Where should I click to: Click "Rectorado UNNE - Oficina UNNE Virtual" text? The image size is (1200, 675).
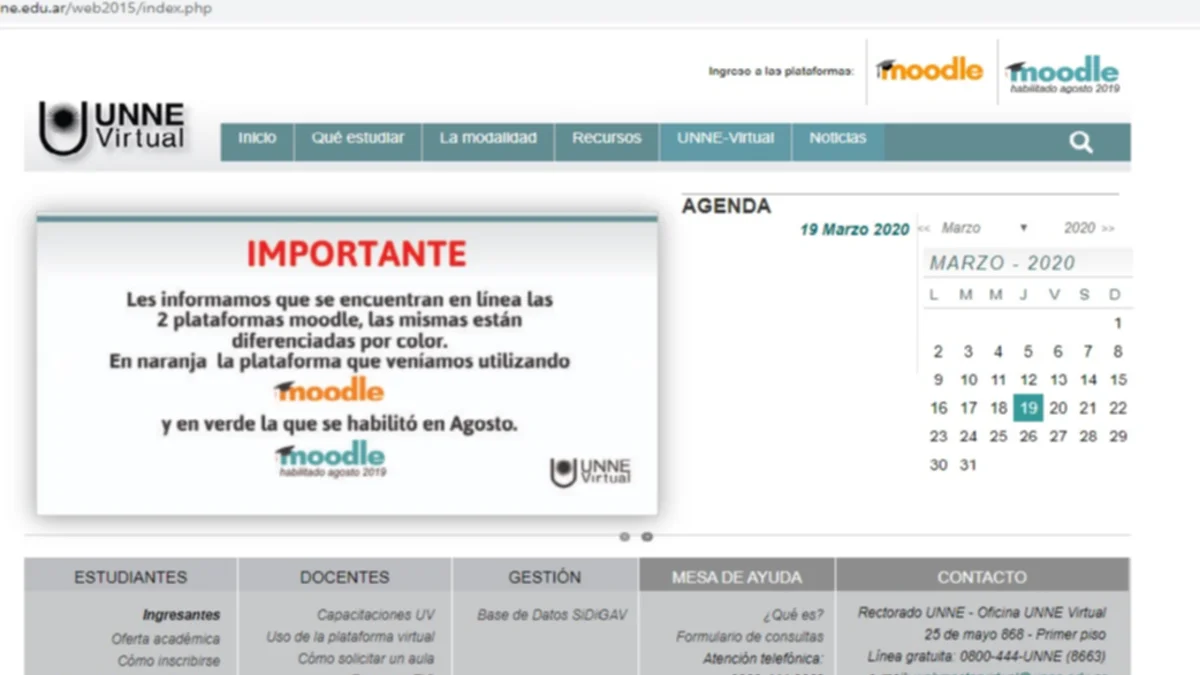click(982, 613)
